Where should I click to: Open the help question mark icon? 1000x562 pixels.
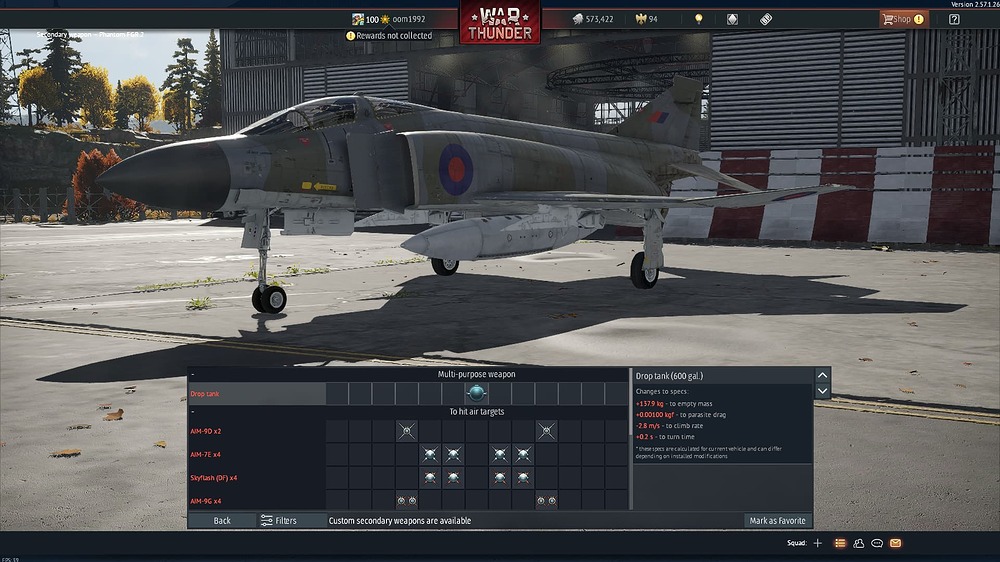(x=954, y=19)
